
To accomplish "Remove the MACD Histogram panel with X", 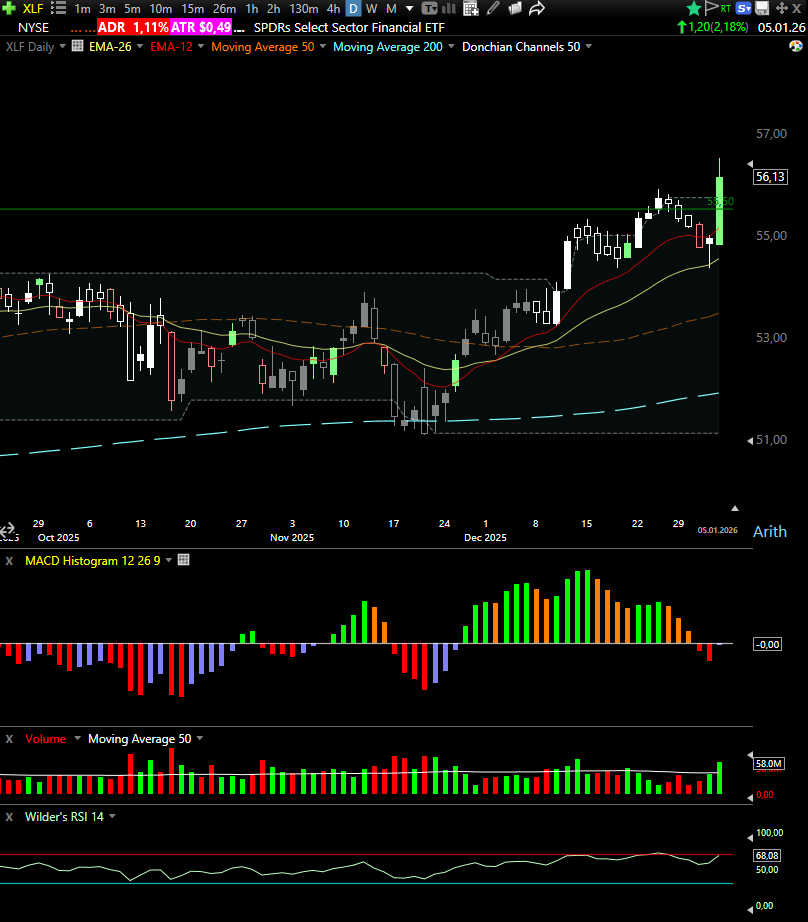I will click(x=9, y=561).
